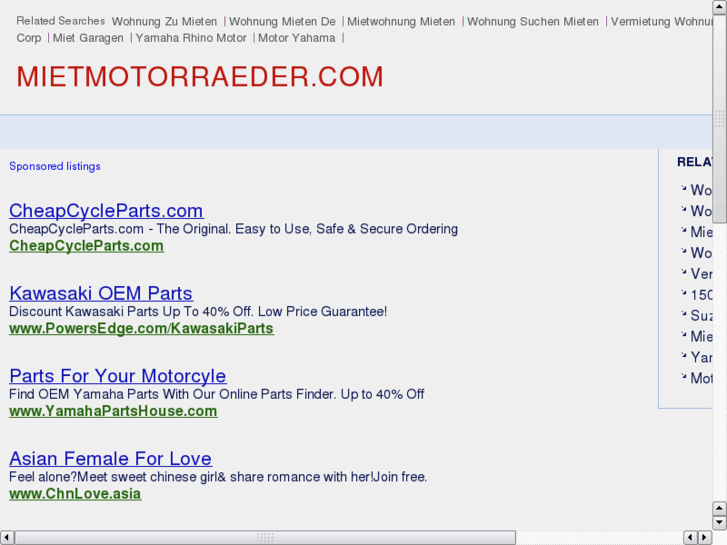Screen dimensions: 727x545
Task: Open the CheapCycleParts.com blue headline link
Action: tap(106, 211)
